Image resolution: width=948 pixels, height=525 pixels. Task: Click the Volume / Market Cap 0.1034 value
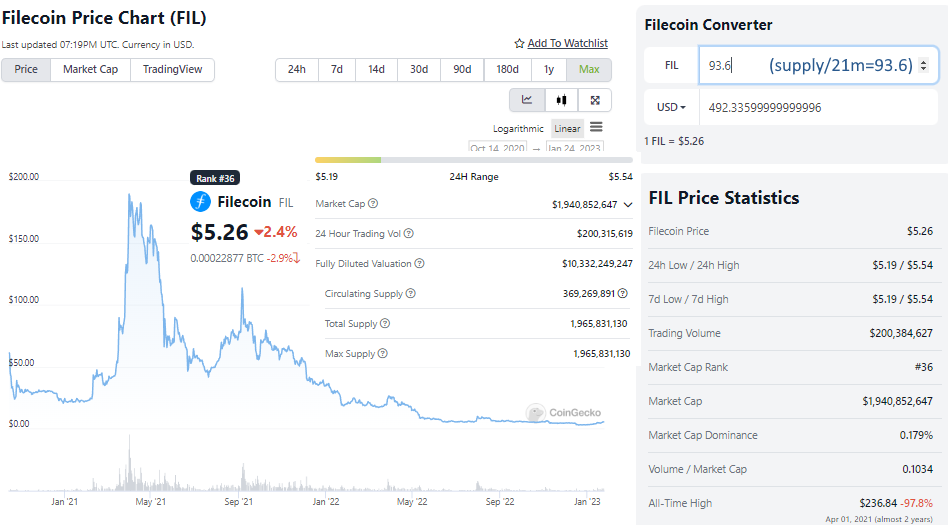coord(917,469)
